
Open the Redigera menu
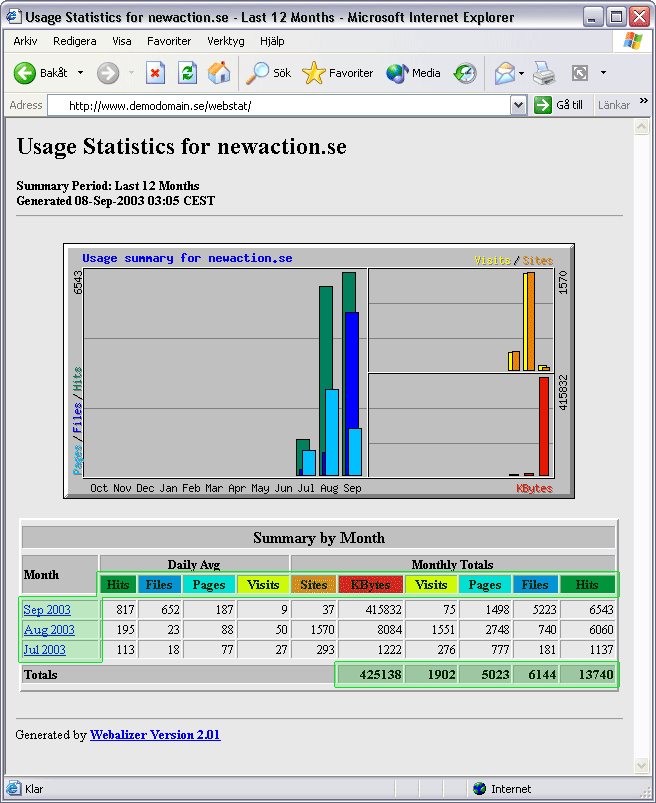(x=75, y=41)
